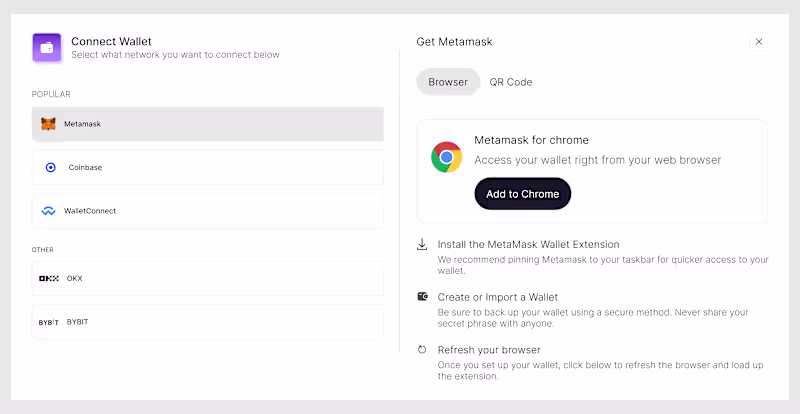The height and width of the screenshot is (414, 800).
Task: Click the Chrome browser logo
Action: [x=446, y=158]
